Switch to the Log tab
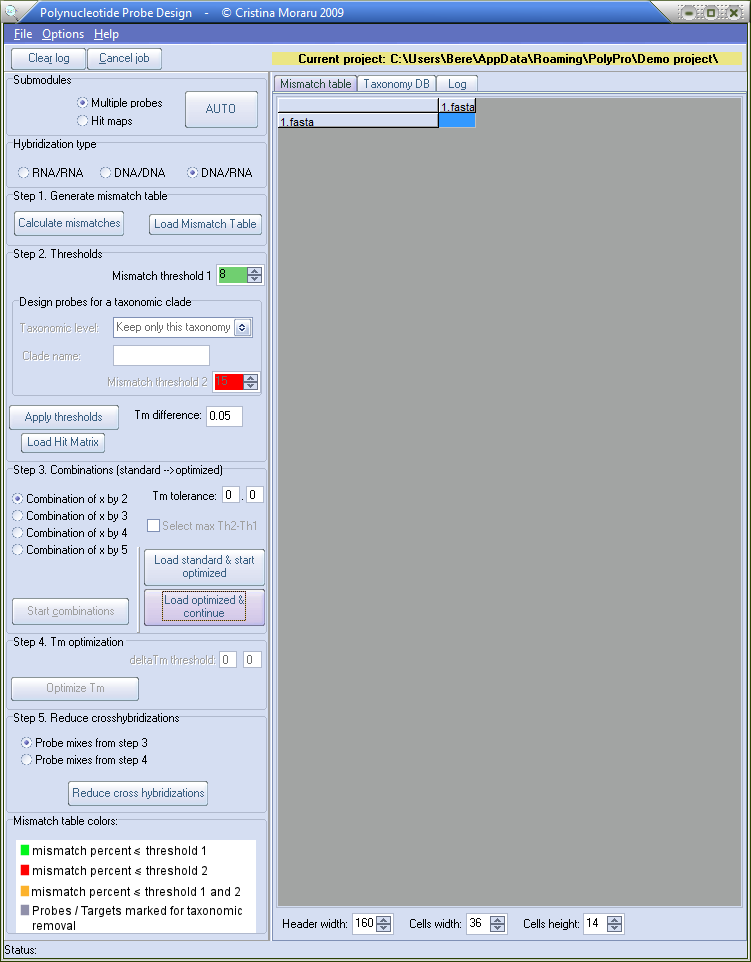This screenshot has width=751, height=962. [456, 84]
